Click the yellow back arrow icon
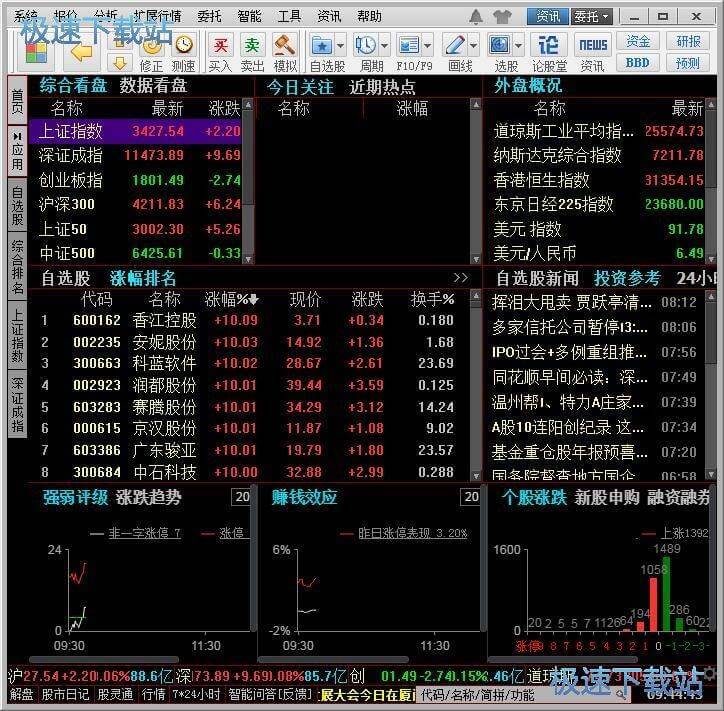 point(81,54)
